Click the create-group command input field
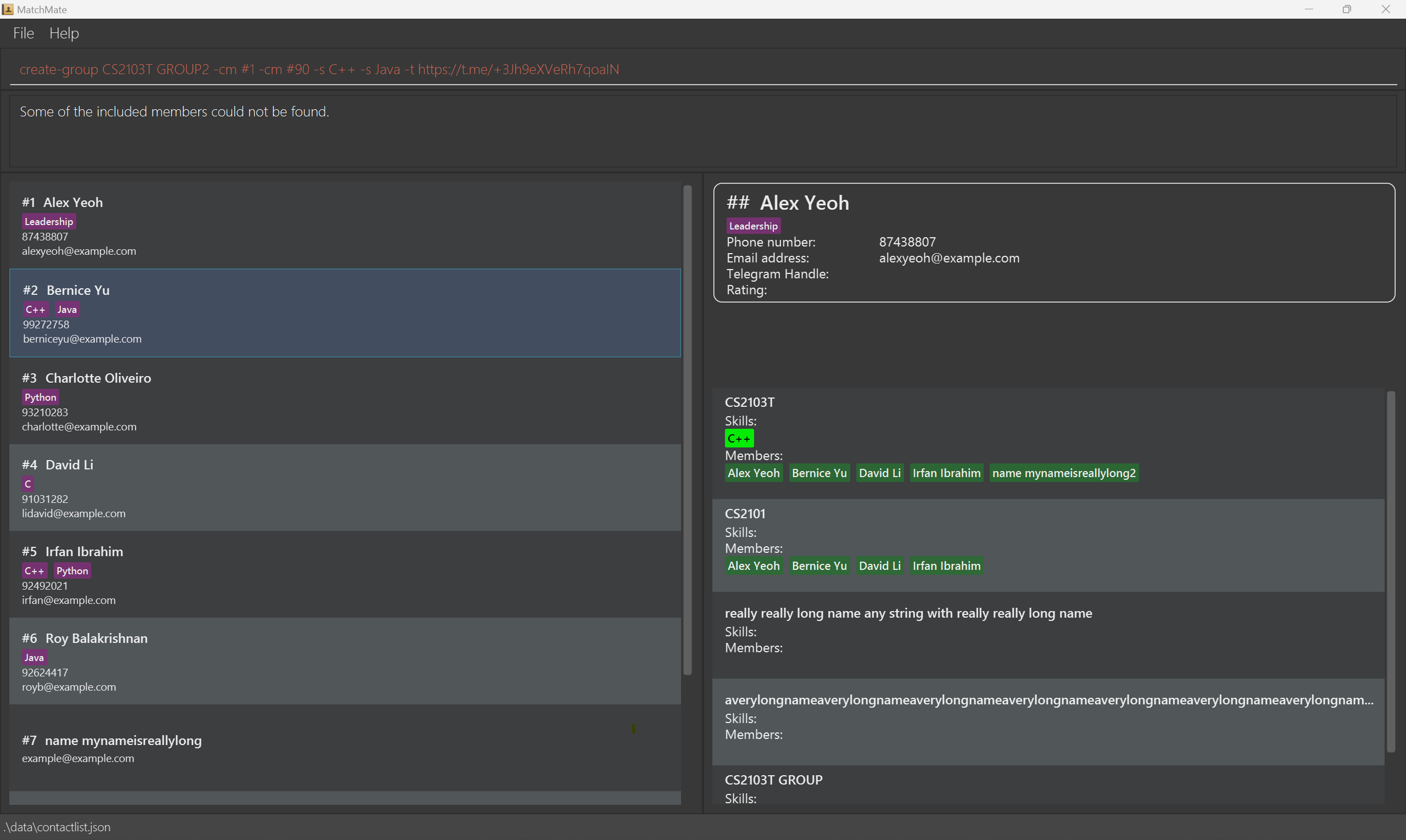Image resolution: width=1406 pixels, height=840 pixels. 702,70
